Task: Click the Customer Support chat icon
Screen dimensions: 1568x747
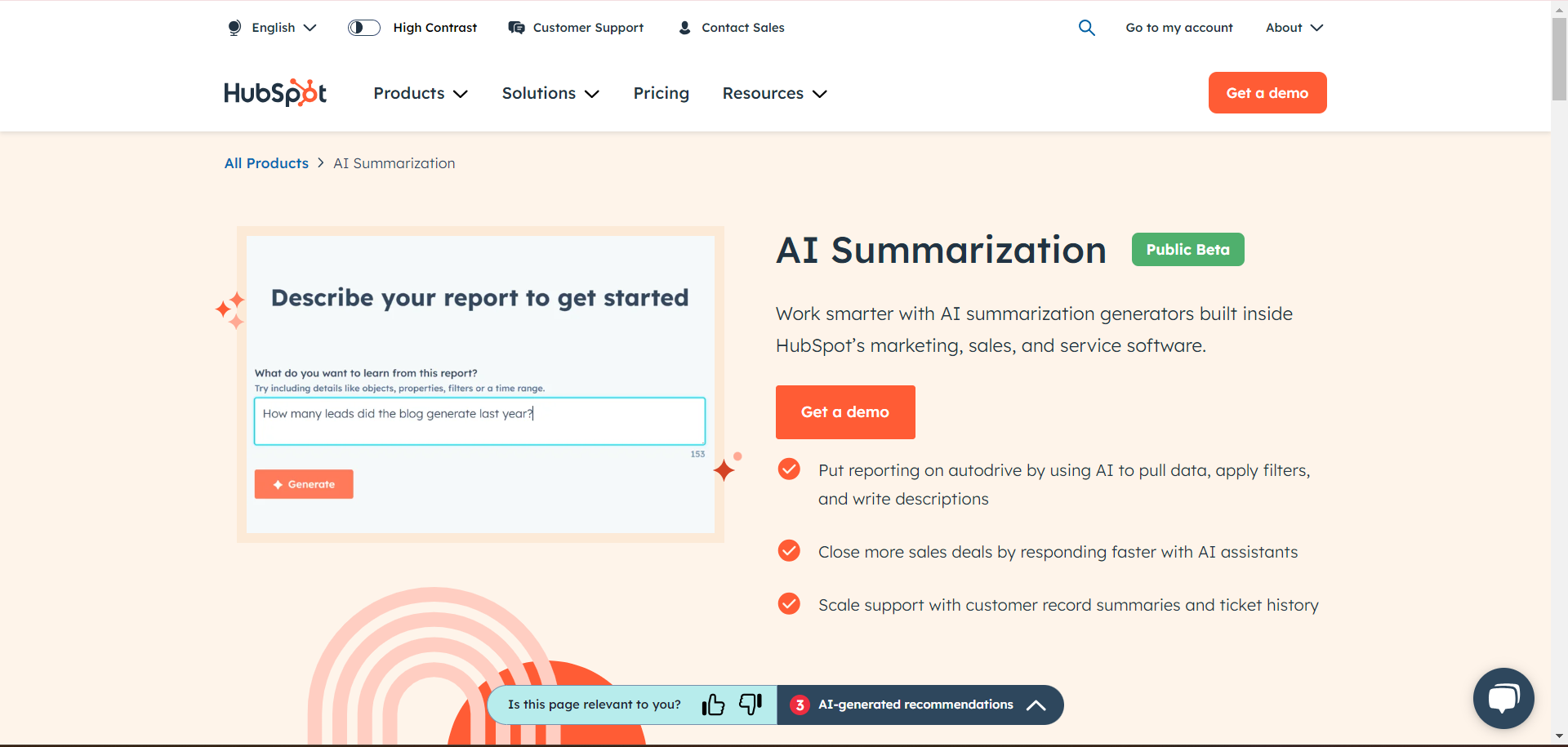Action: click(x=516, y=28)
